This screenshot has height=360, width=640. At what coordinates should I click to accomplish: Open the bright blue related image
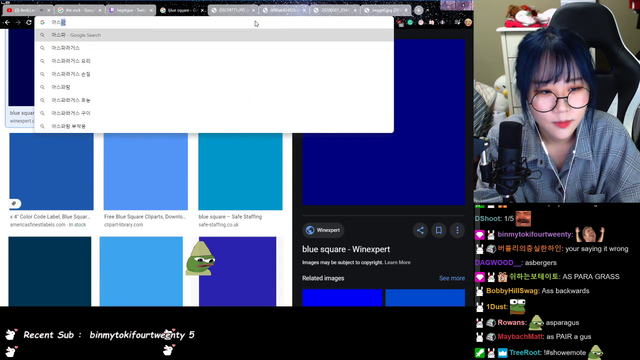(x=342, y=298)
